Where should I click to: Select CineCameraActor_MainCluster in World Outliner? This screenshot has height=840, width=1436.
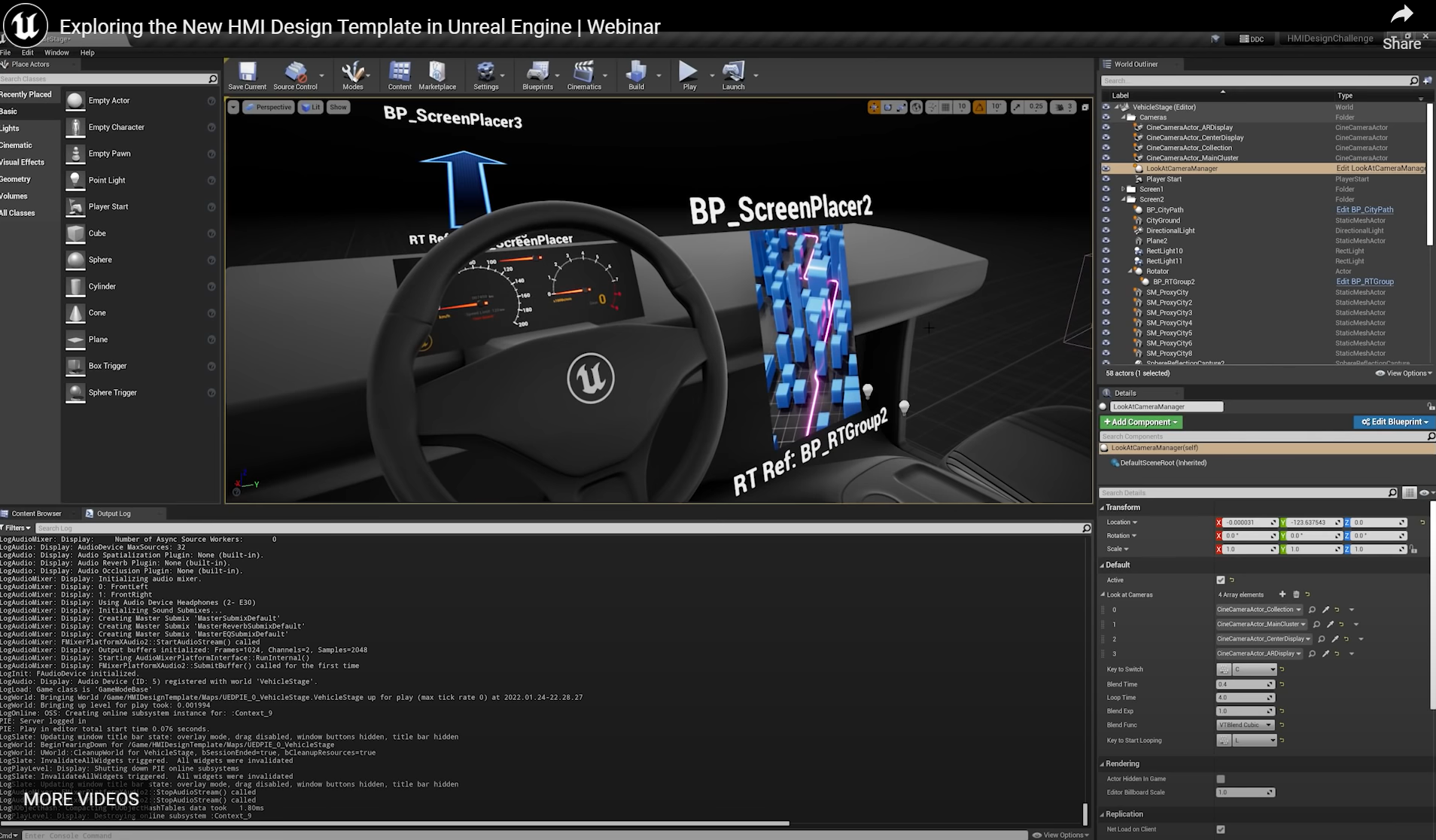(1191, 158)
